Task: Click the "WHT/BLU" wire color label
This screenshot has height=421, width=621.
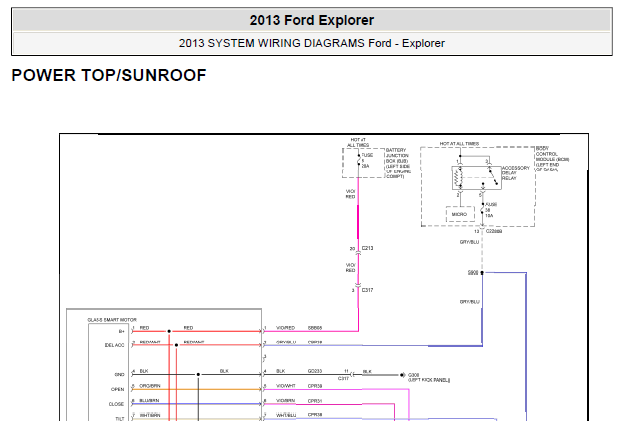Action: click(x=286, y=415)
